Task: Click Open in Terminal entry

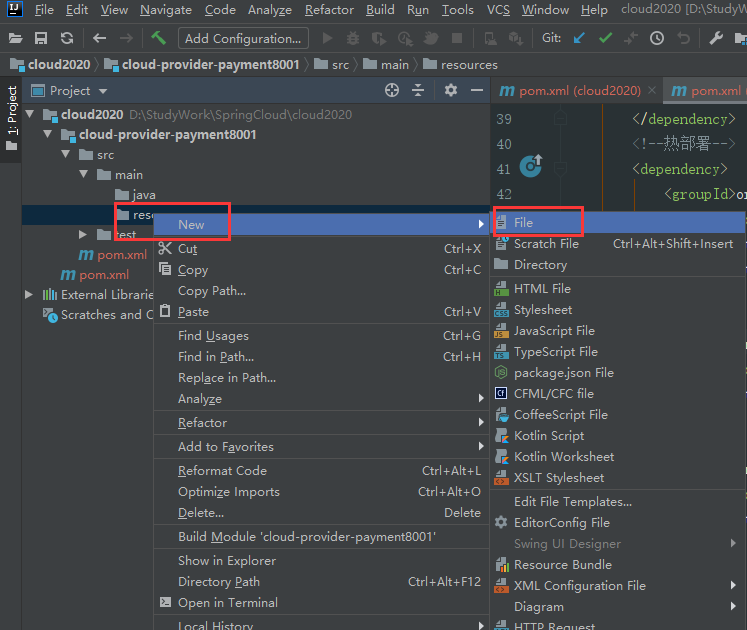Action: pyautogui.click(x=321, y=603)
